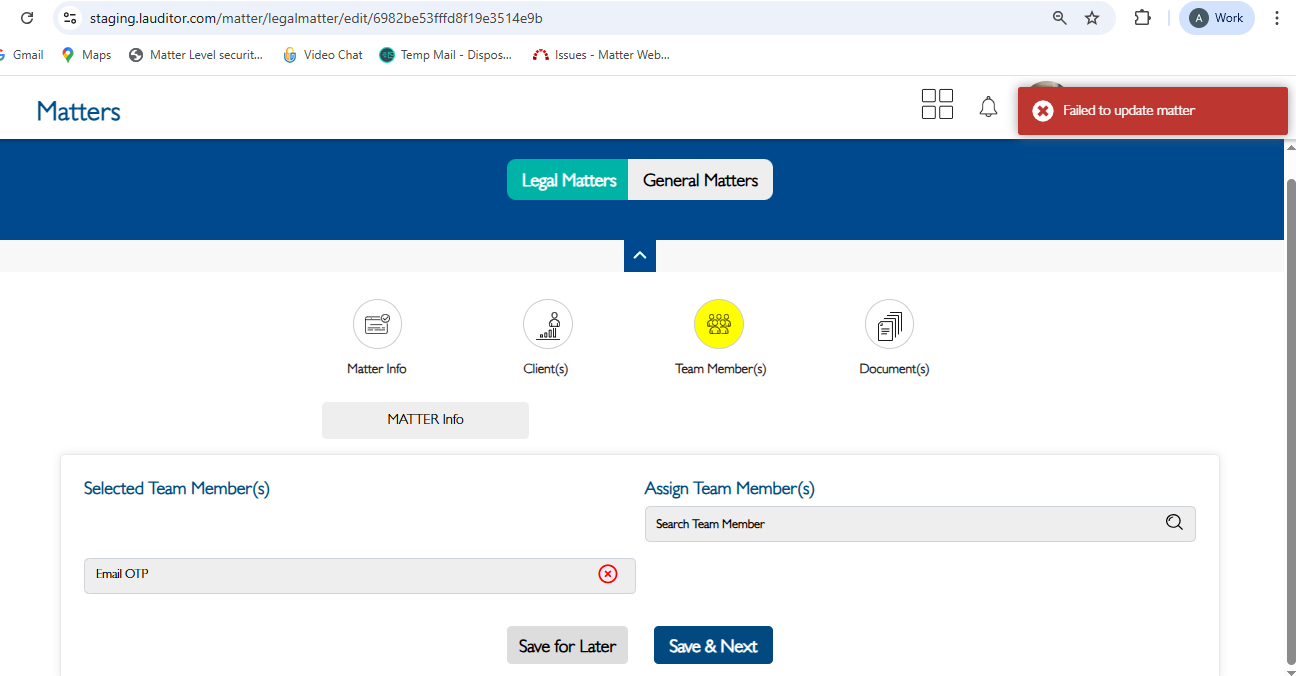
Task: Dismiss the Failed to update matter error icon
Action: tap(1043, 111)
